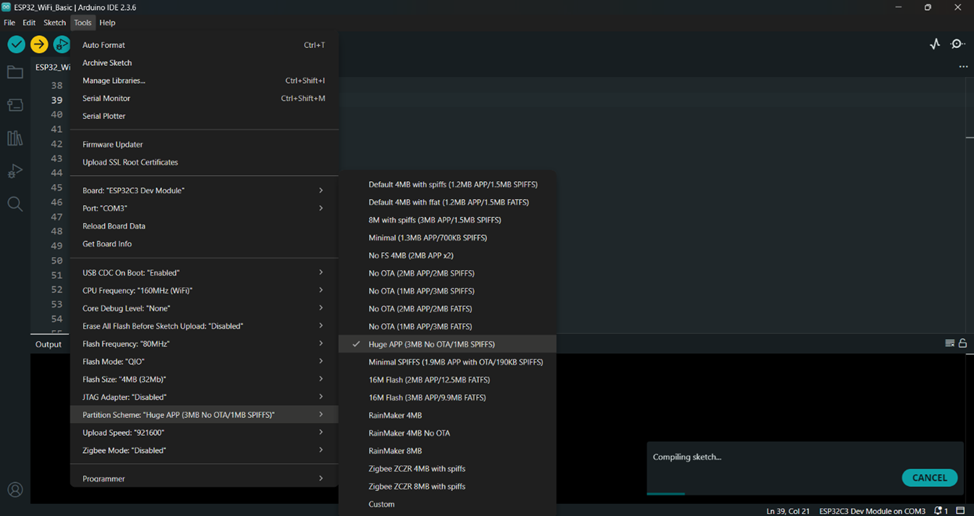This screenshot has width=974, height=516.
Task: Open the Debug sidebar icon
Action: pos(15,171)
